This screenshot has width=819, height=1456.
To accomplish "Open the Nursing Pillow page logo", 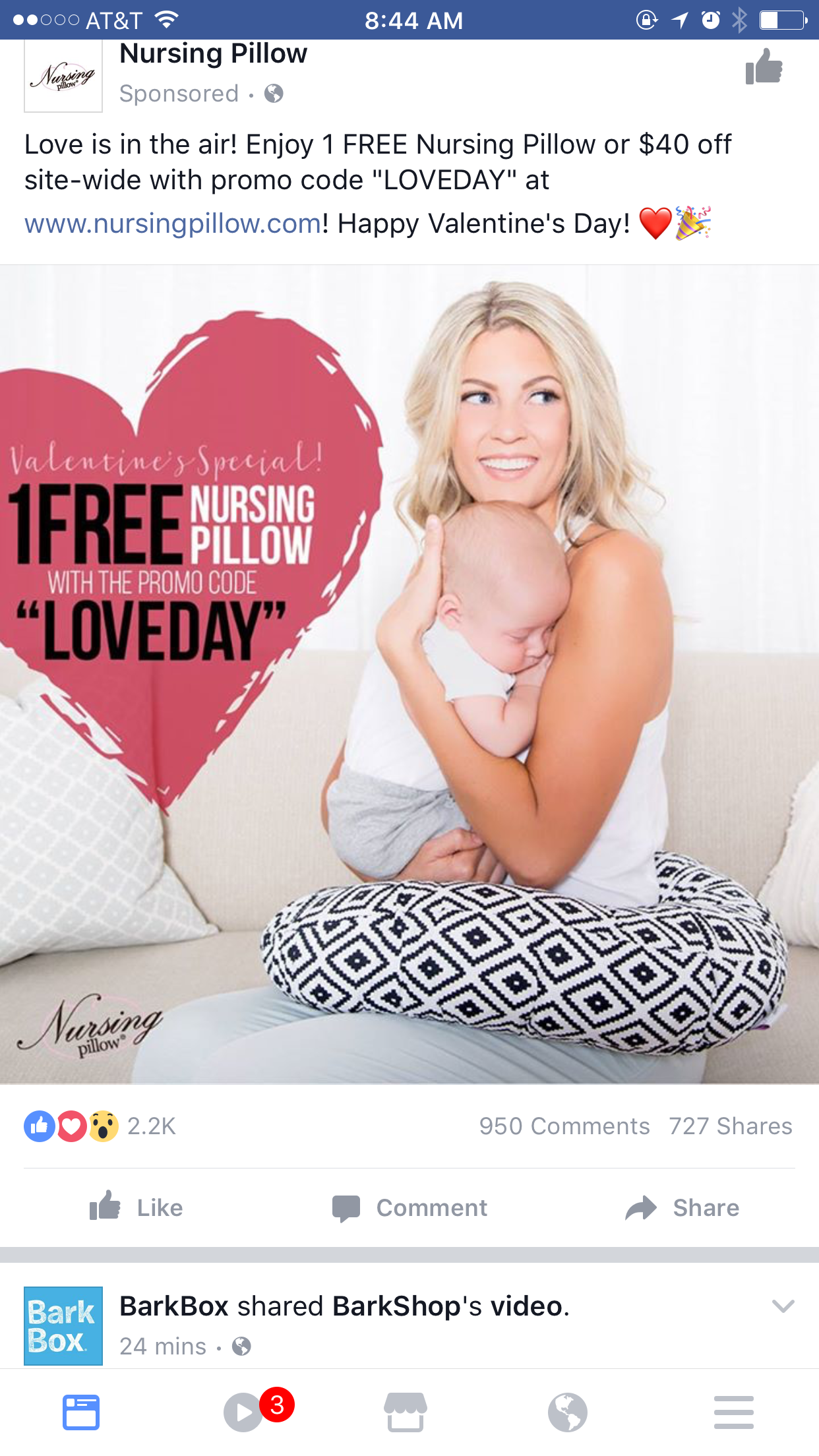I will [63, 75].
